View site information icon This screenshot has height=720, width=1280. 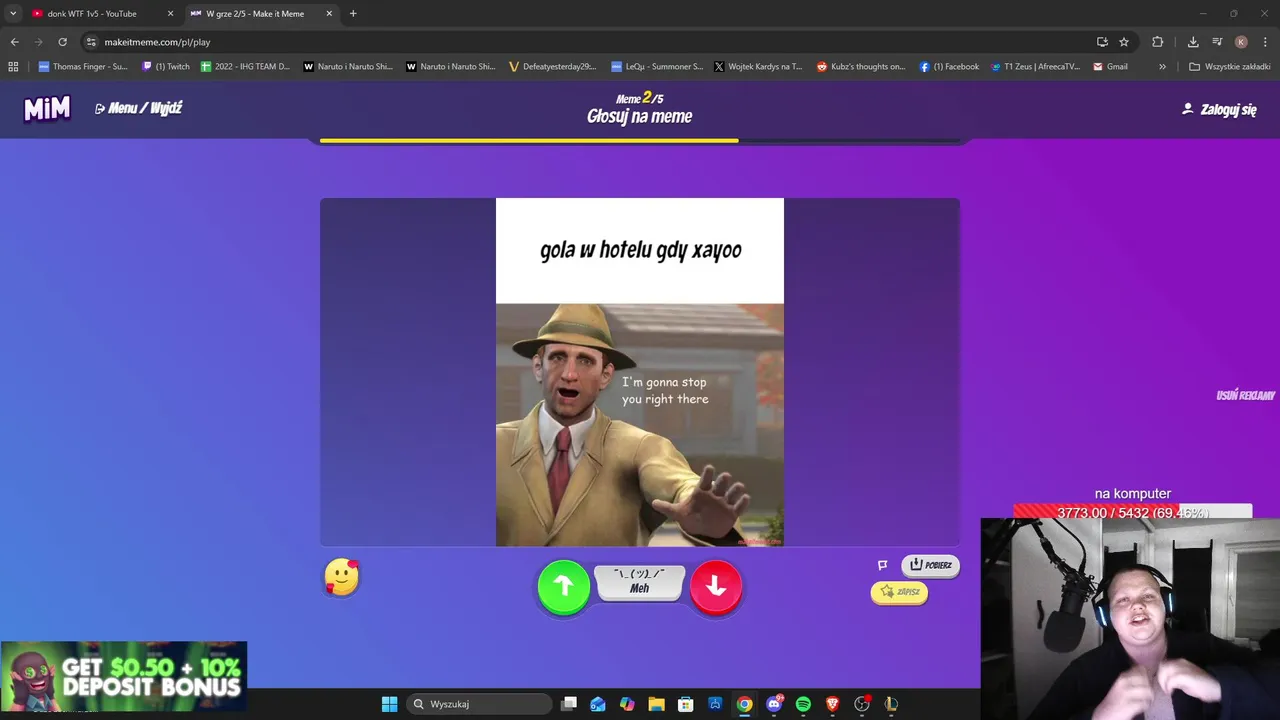[x=91, y=42]
